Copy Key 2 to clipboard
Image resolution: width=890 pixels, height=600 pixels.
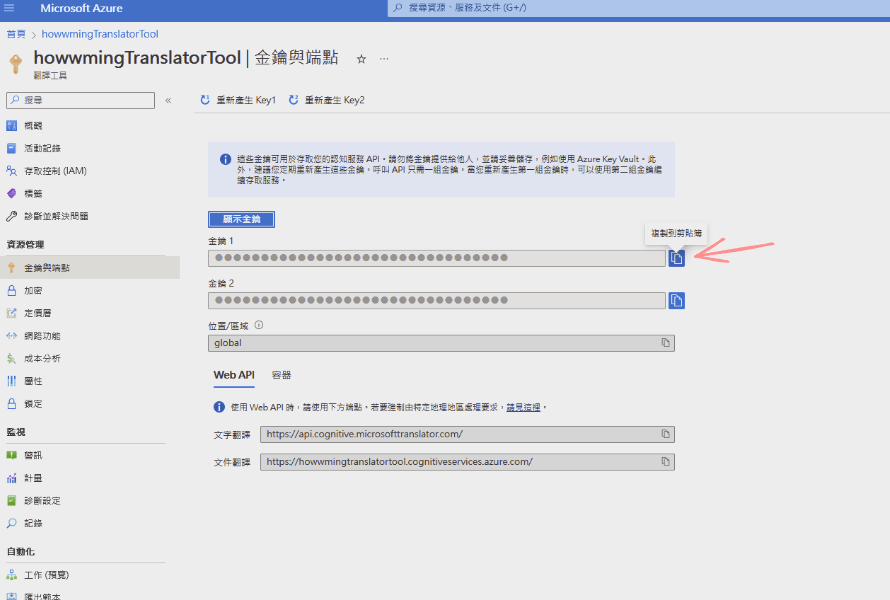pyautogui.click(x=676, y=300)
